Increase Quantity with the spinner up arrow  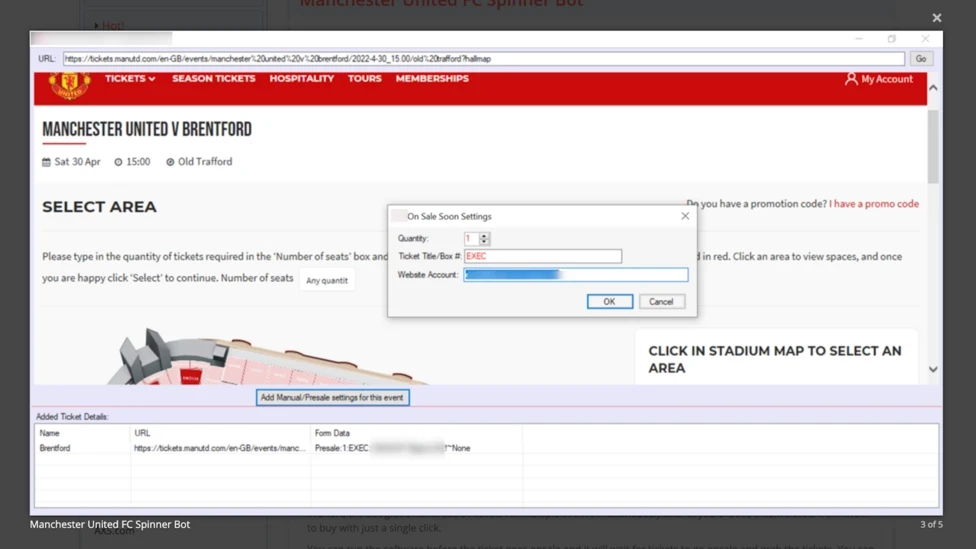pyautogui.click(x=485, y=236)
